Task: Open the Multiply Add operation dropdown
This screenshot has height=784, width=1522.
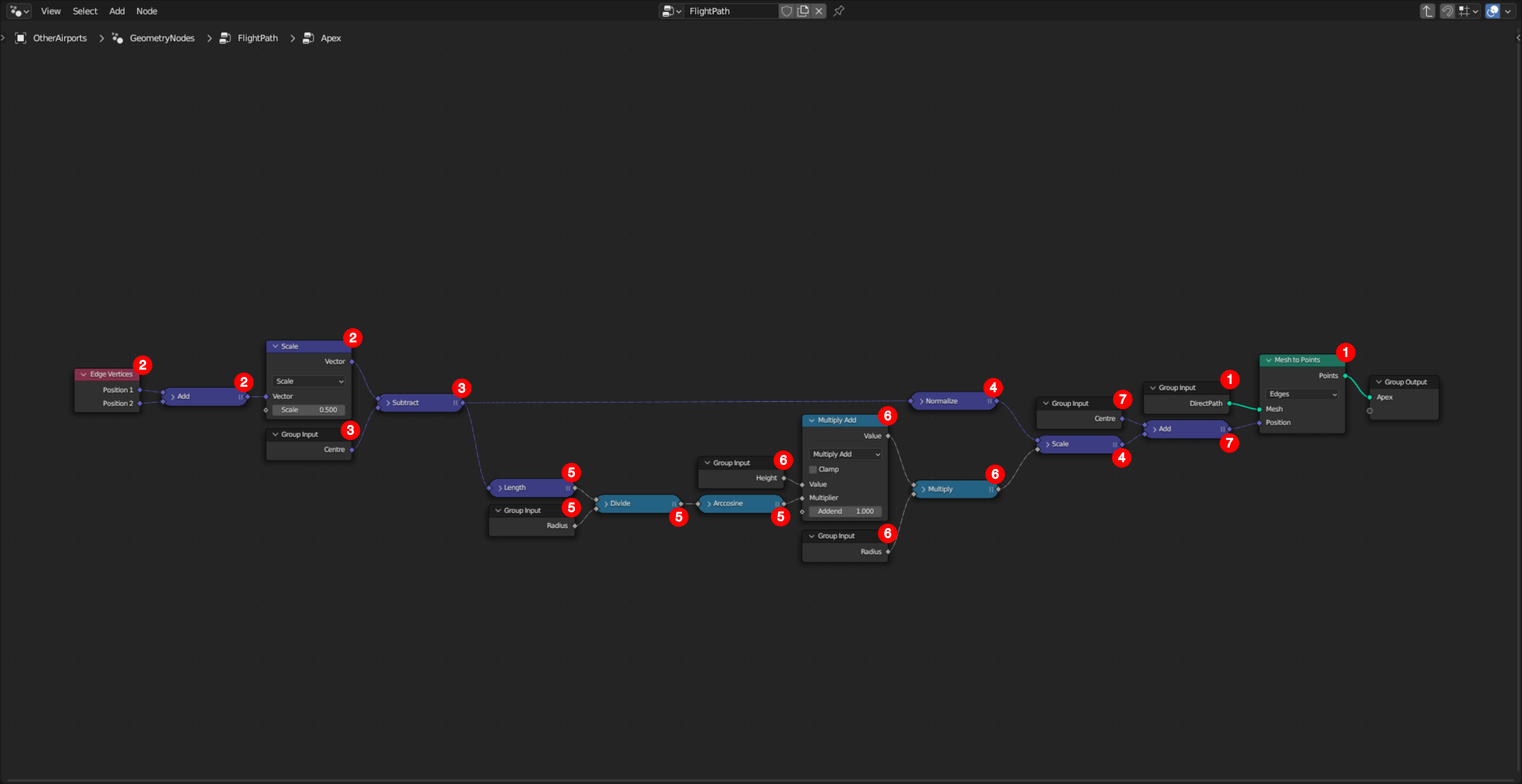Action: point(845,454)
